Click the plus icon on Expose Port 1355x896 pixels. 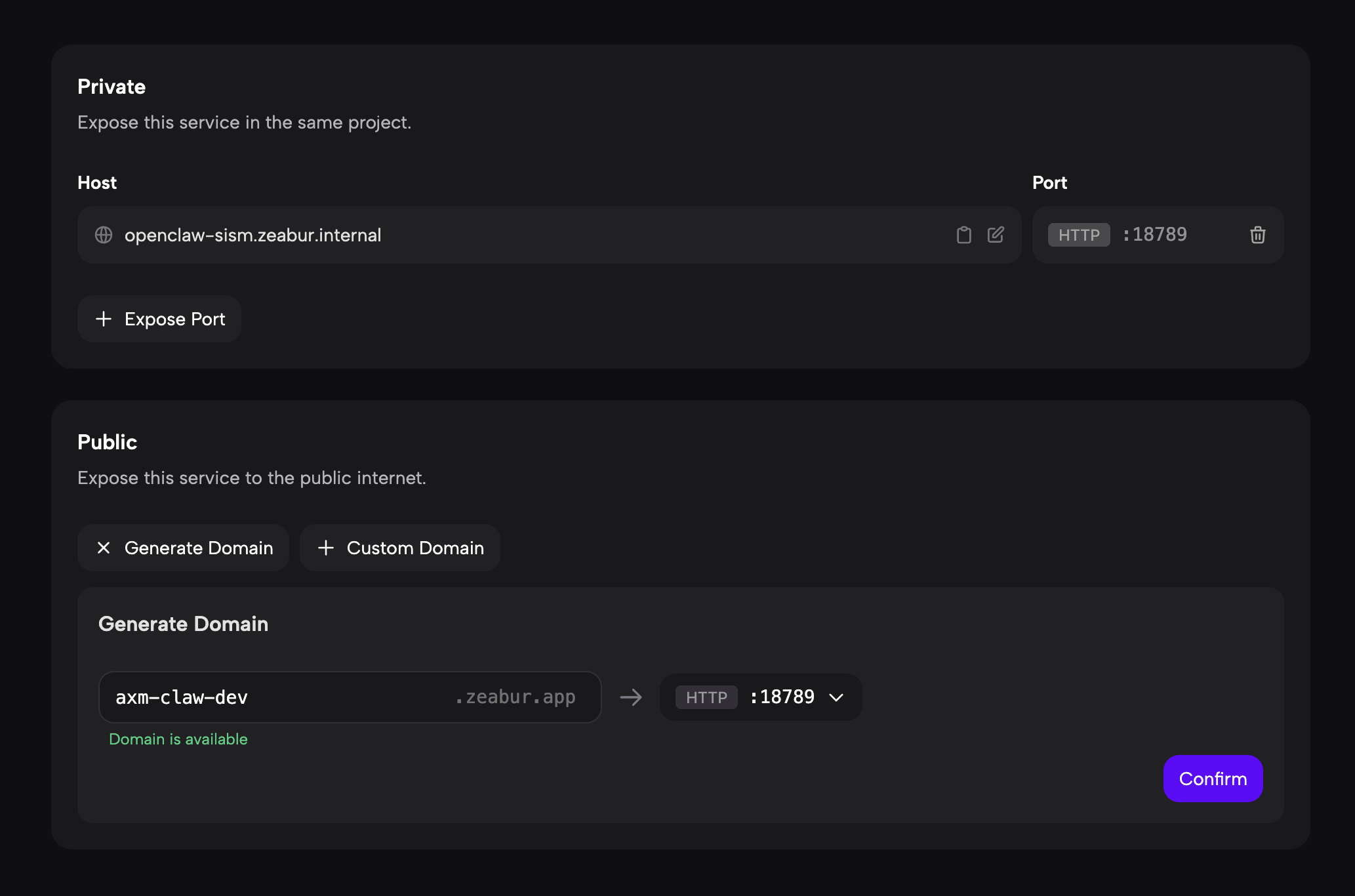click(x=104, y=319)
